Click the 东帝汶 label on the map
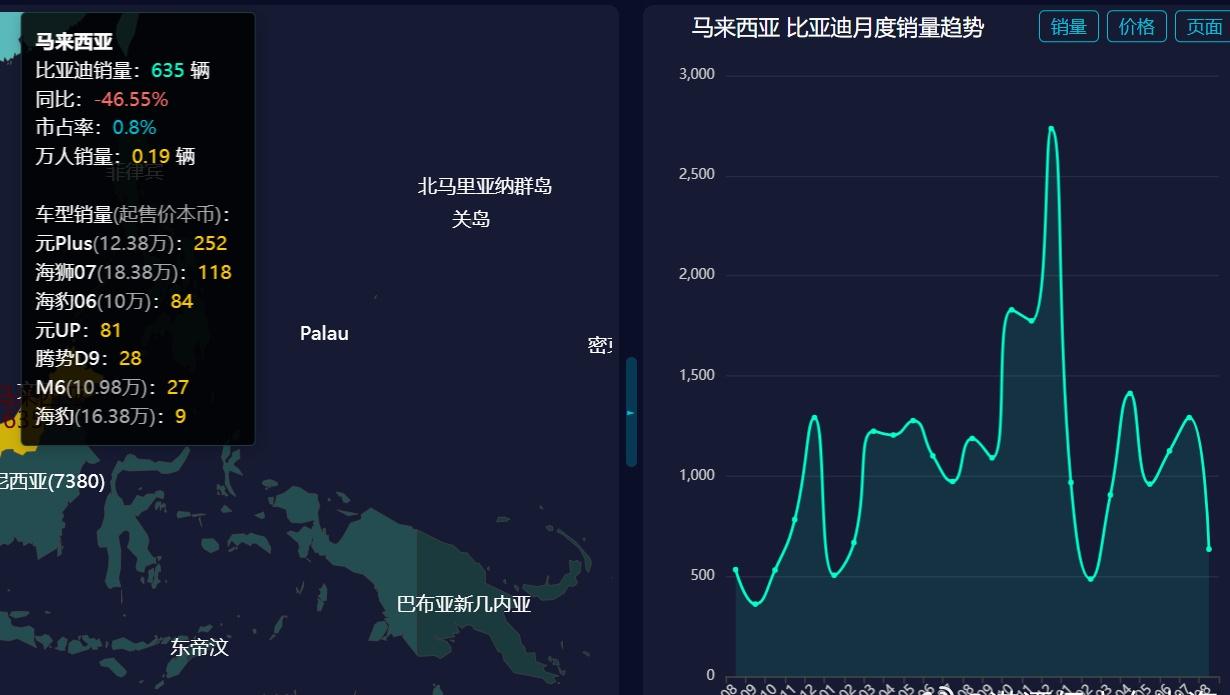 199,647
